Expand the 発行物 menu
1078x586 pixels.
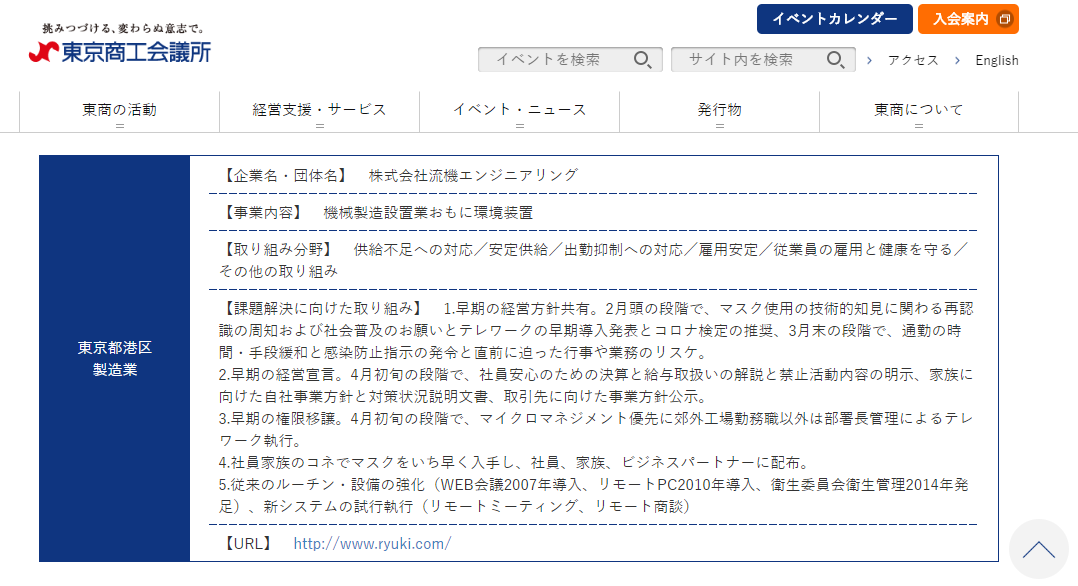pos(720,111)
